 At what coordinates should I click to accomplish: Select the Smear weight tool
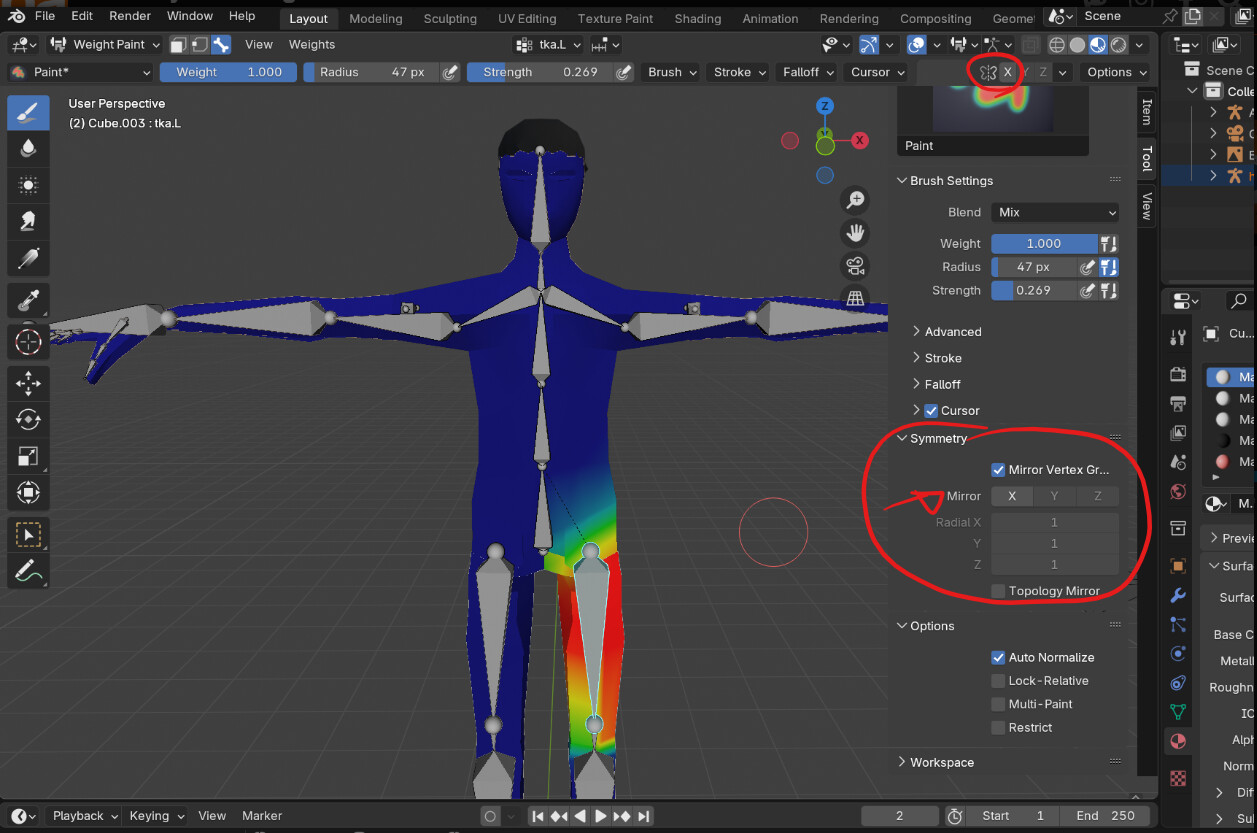click(29, 221)
